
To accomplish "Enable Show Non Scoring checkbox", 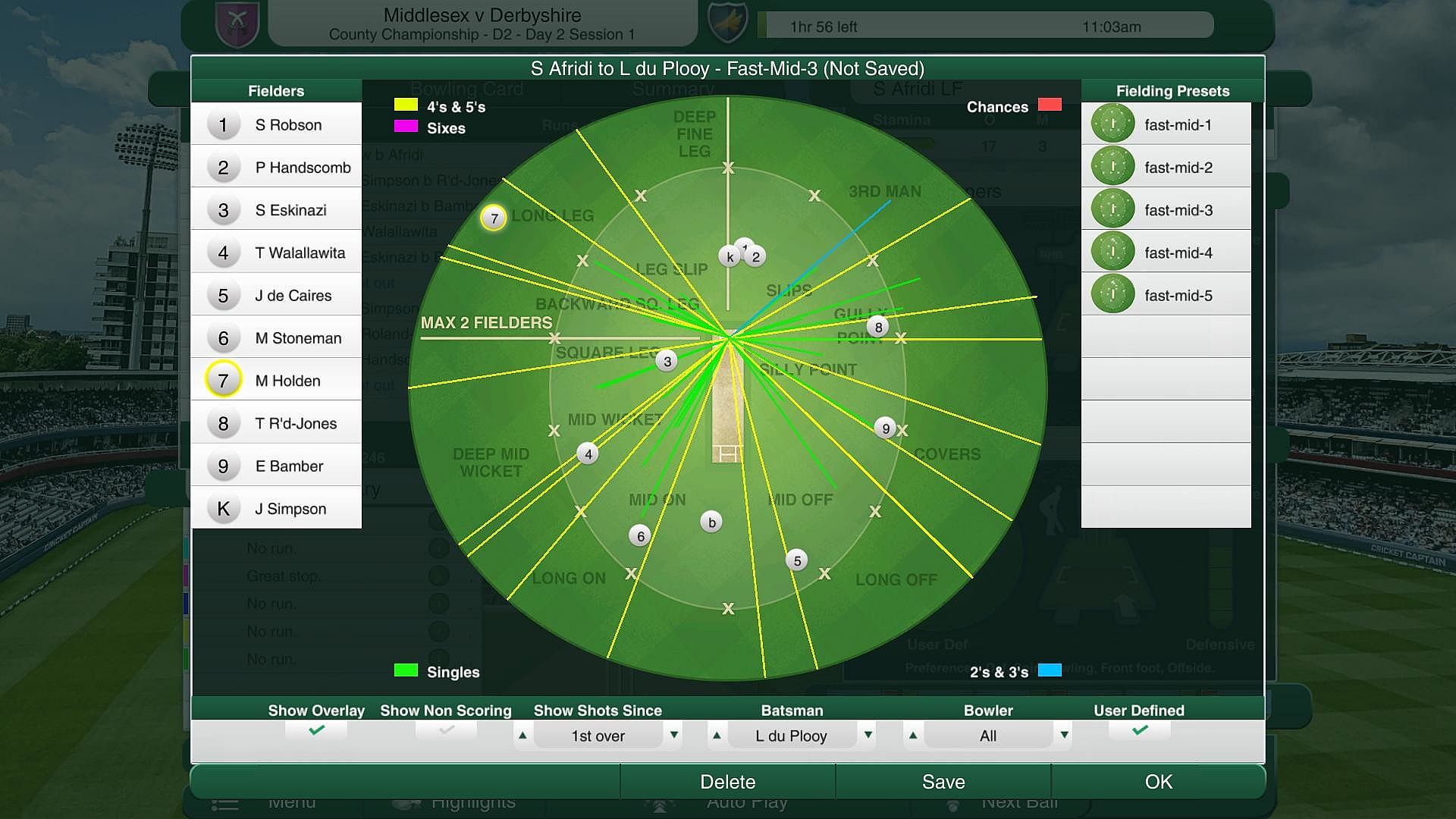I will [x=446, y=730].
